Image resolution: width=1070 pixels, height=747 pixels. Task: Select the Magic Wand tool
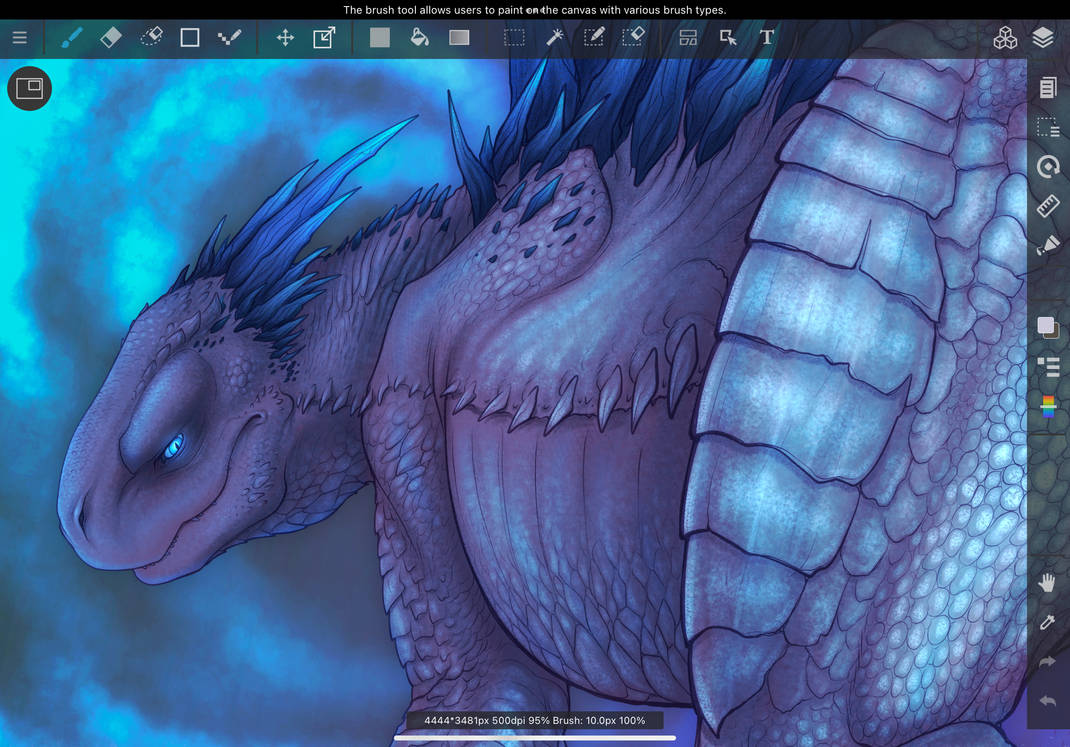(554, 38)
